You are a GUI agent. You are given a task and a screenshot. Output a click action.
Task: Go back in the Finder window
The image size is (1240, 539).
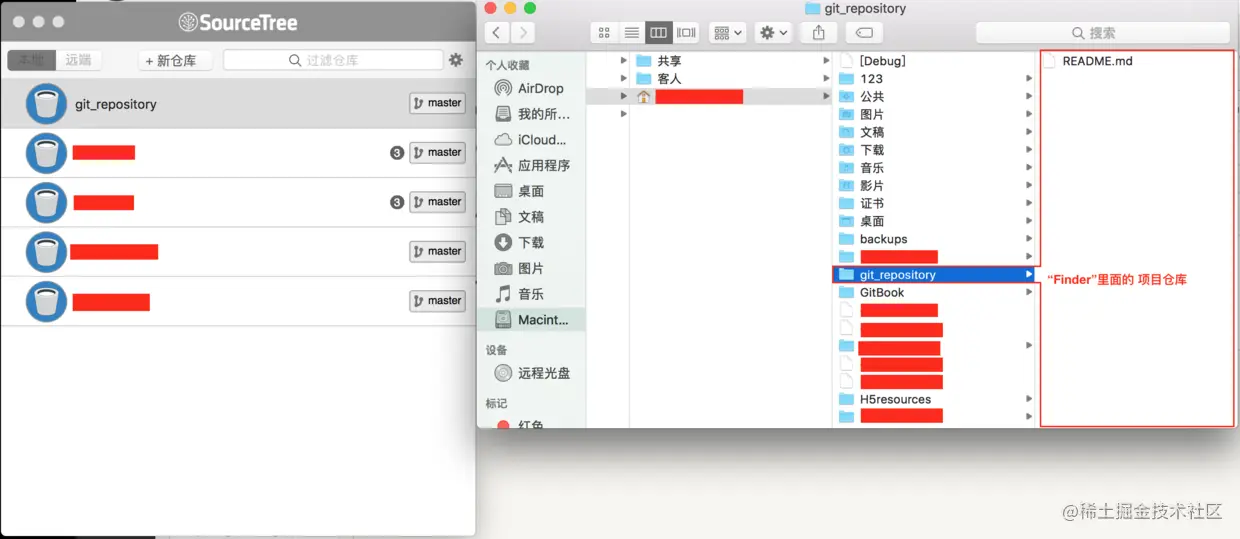tap(497, 33)
